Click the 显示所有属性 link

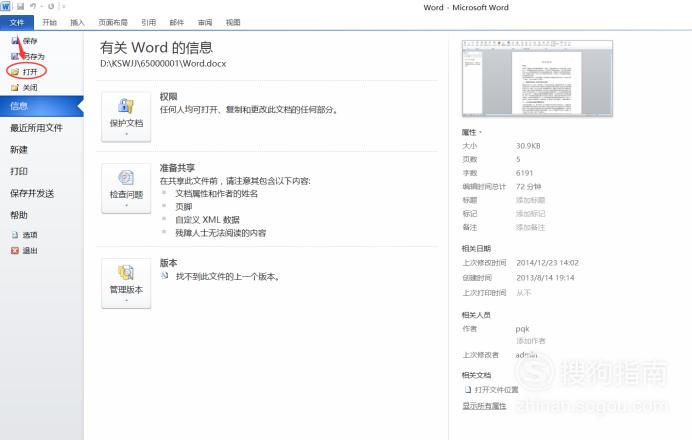(484, 406)
